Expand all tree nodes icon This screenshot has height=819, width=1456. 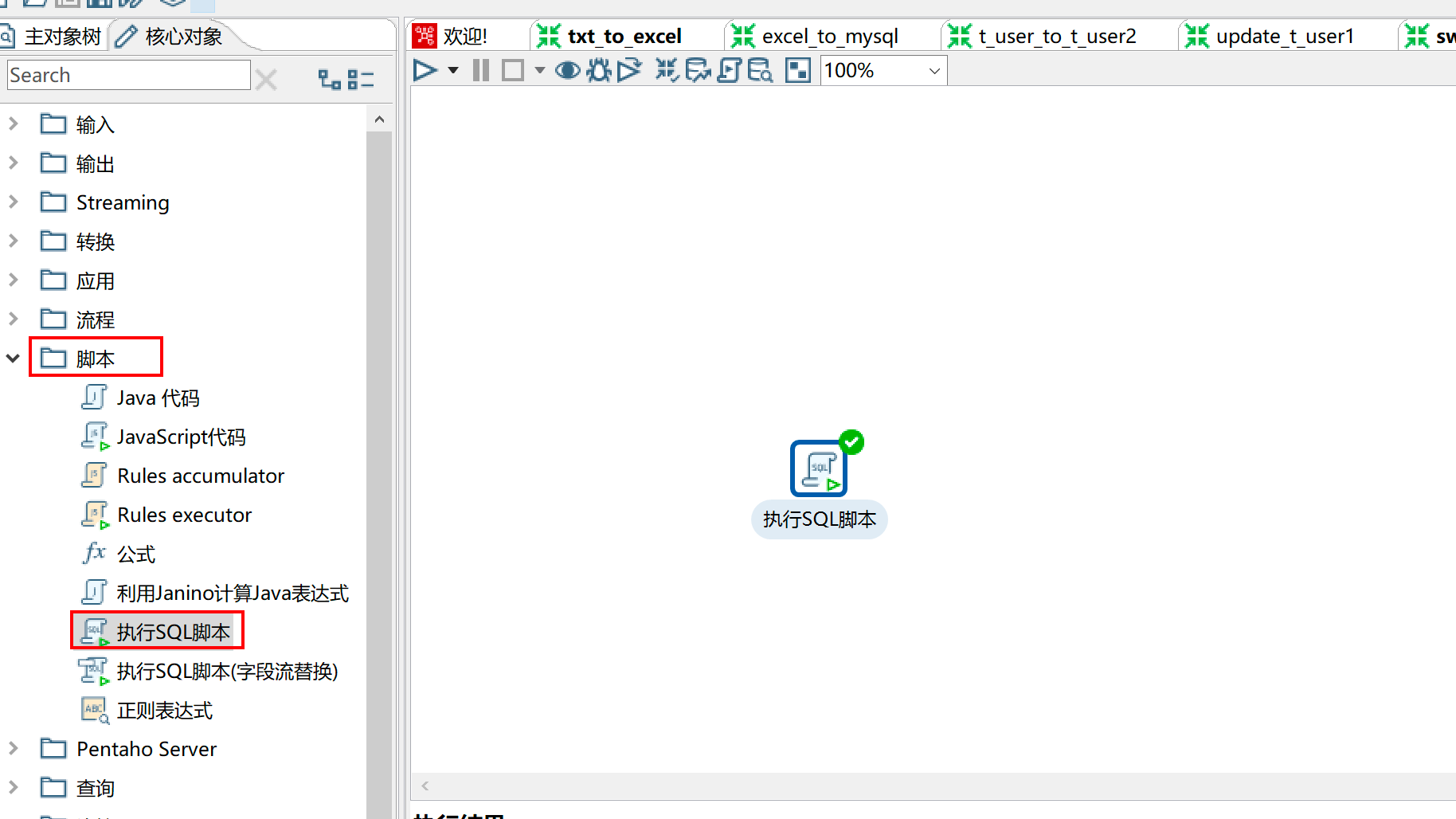pos(330,79)
